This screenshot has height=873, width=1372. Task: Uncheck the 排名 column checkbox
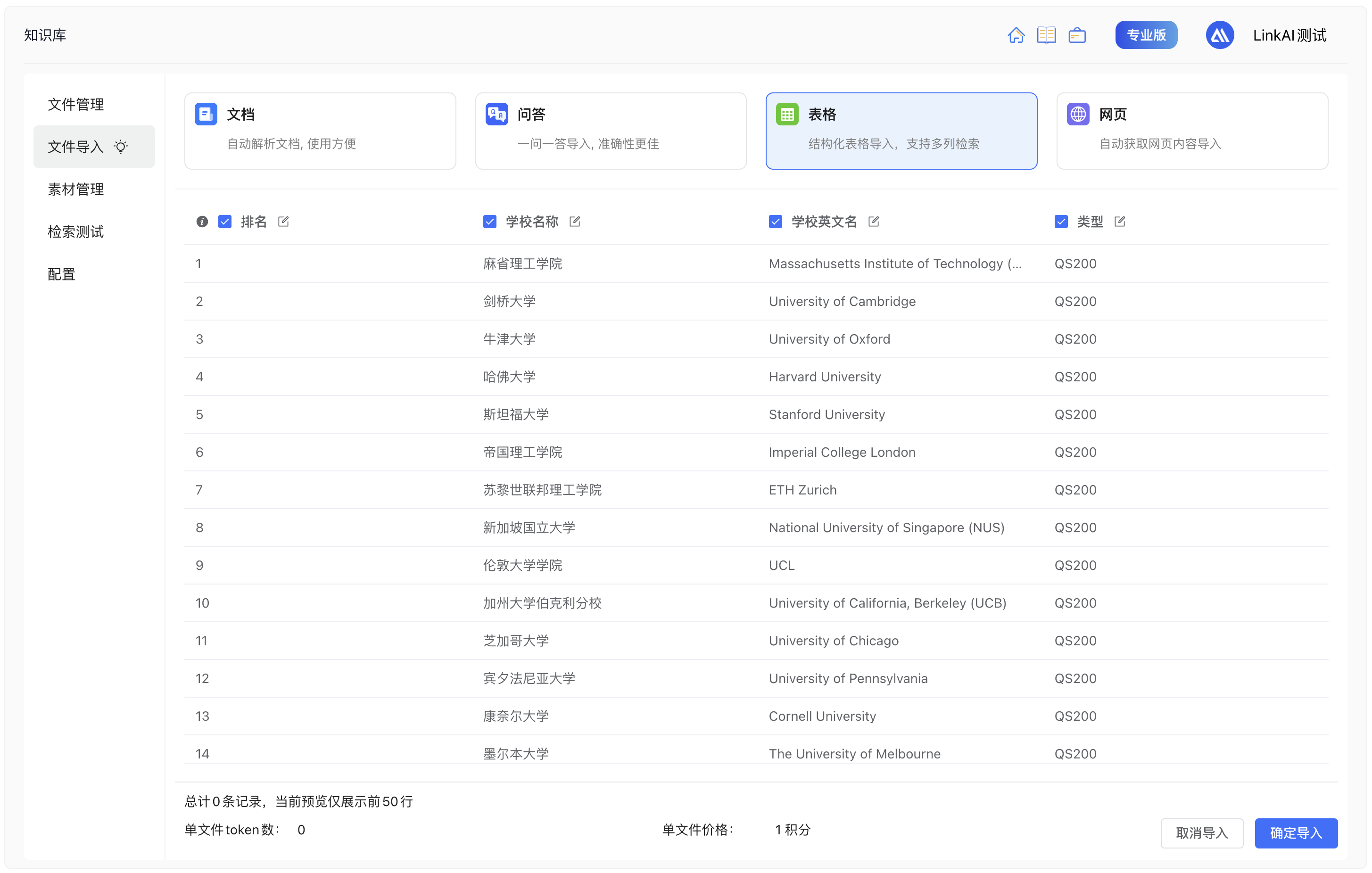225,221
